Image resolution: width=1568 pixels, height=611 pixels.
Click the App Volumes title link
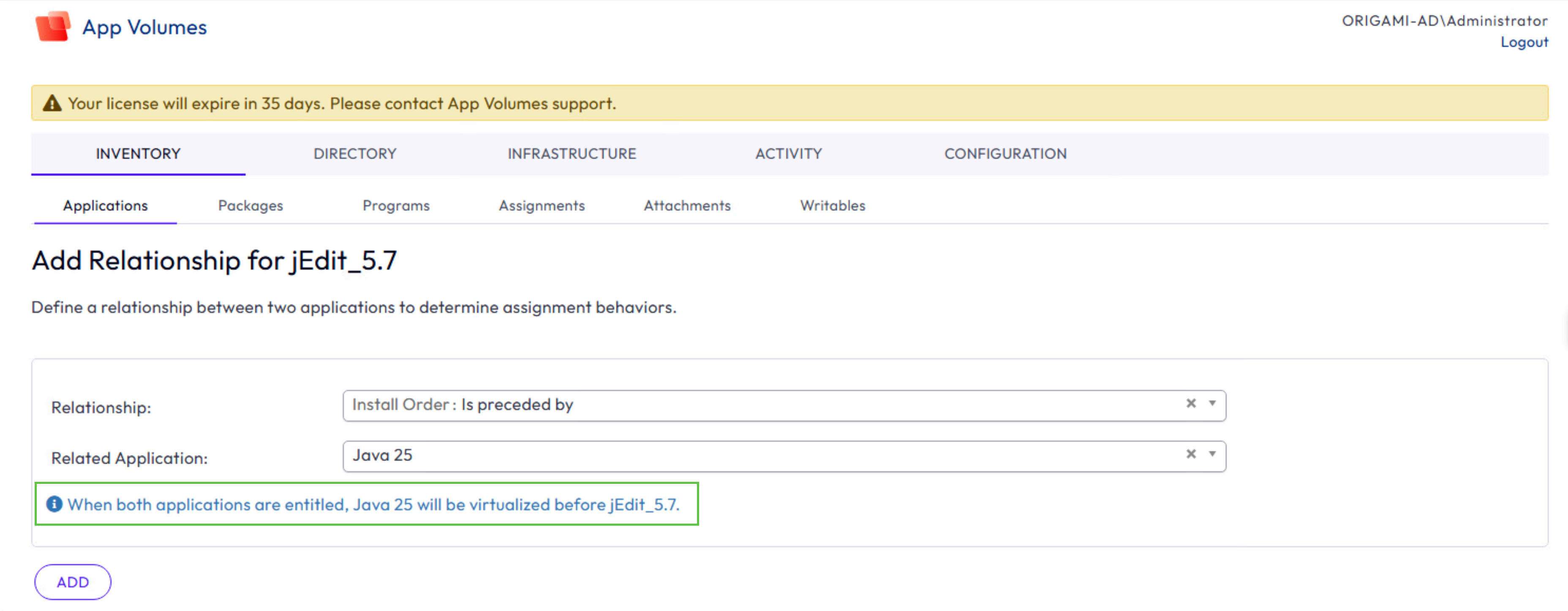click(x=145, y=27)
